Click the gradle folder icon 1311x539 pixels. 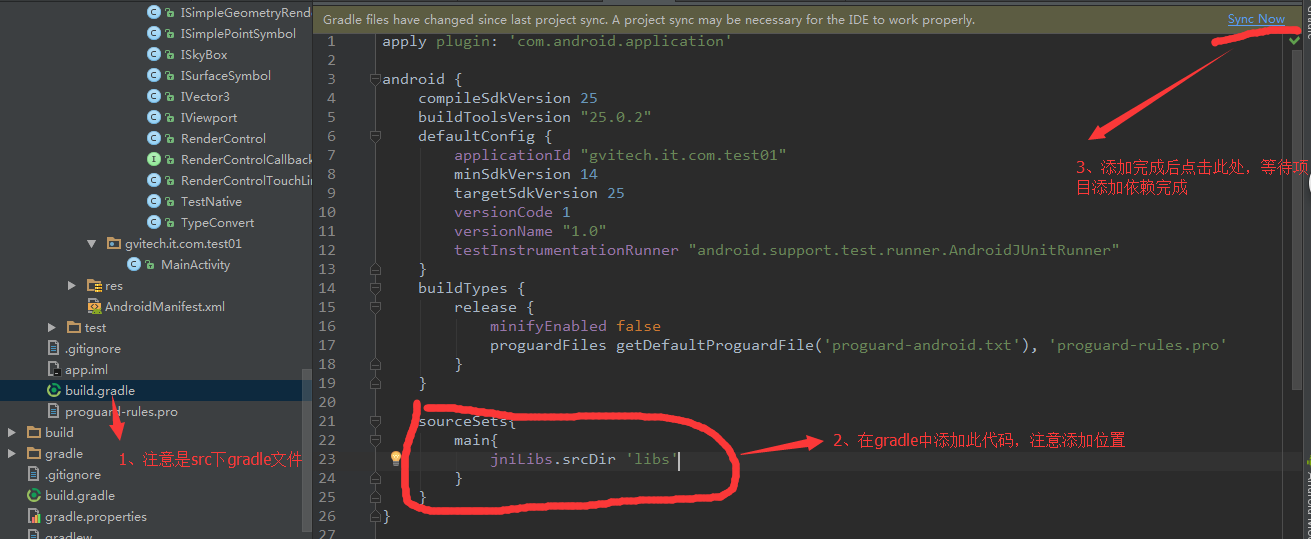34,453
